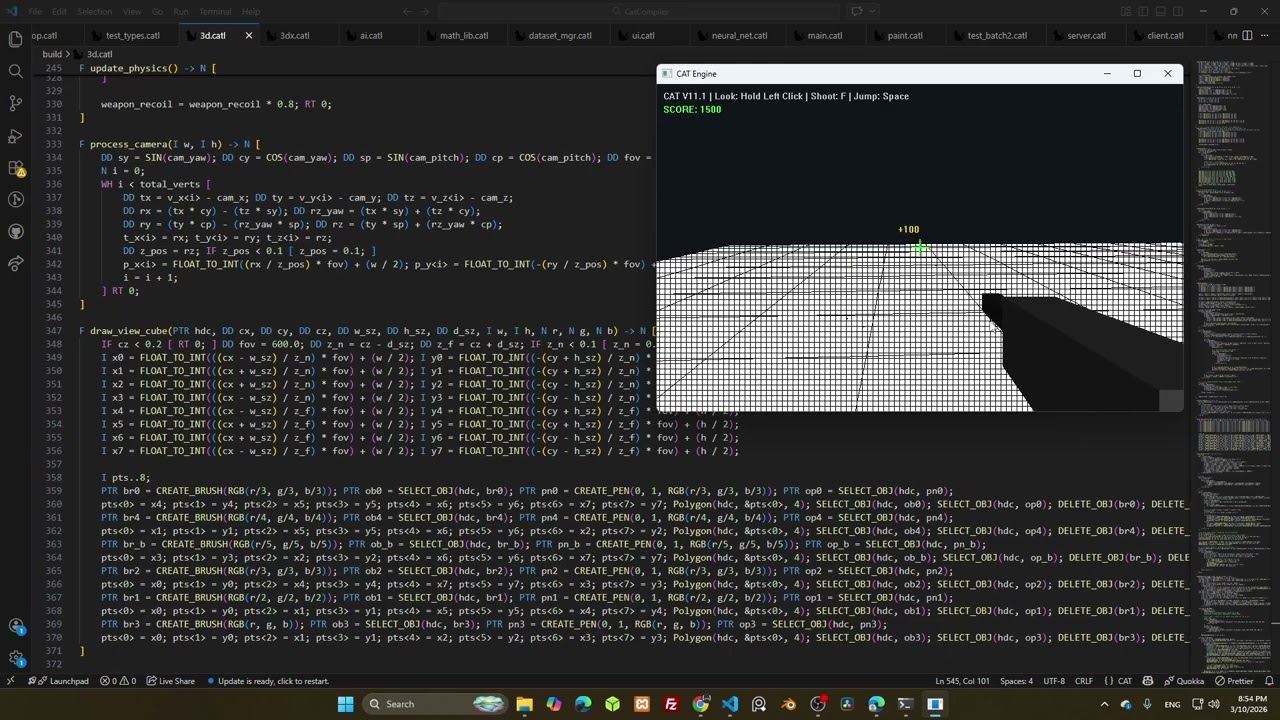Open the File menu
1280x720 pixels.
point(35,11)
